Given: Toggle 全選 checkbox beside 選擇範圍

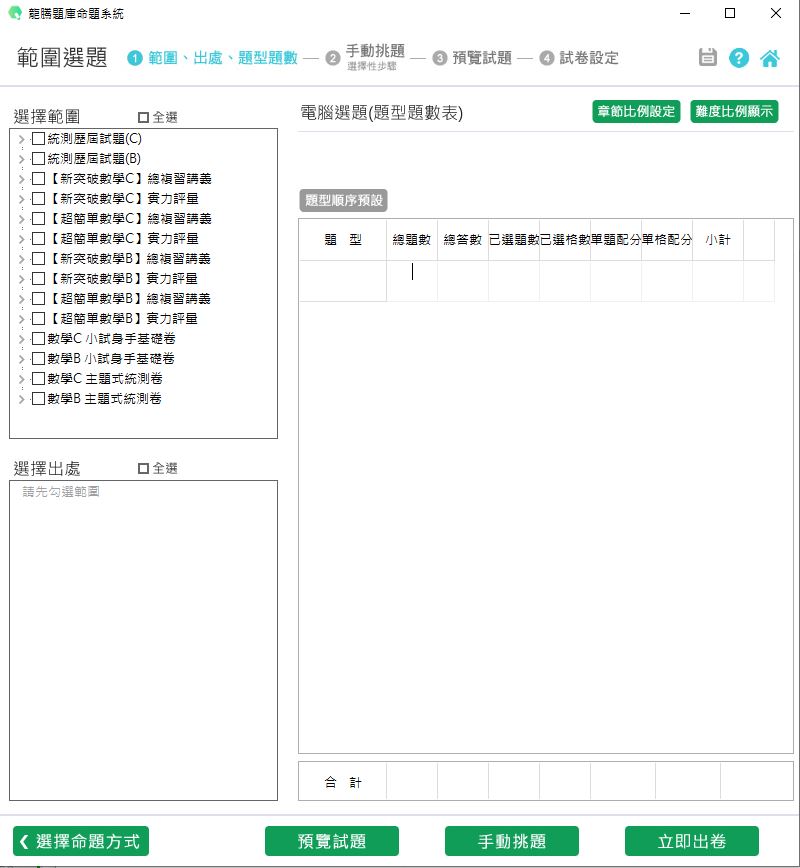Looking at the screenshot, I should 143,117.
